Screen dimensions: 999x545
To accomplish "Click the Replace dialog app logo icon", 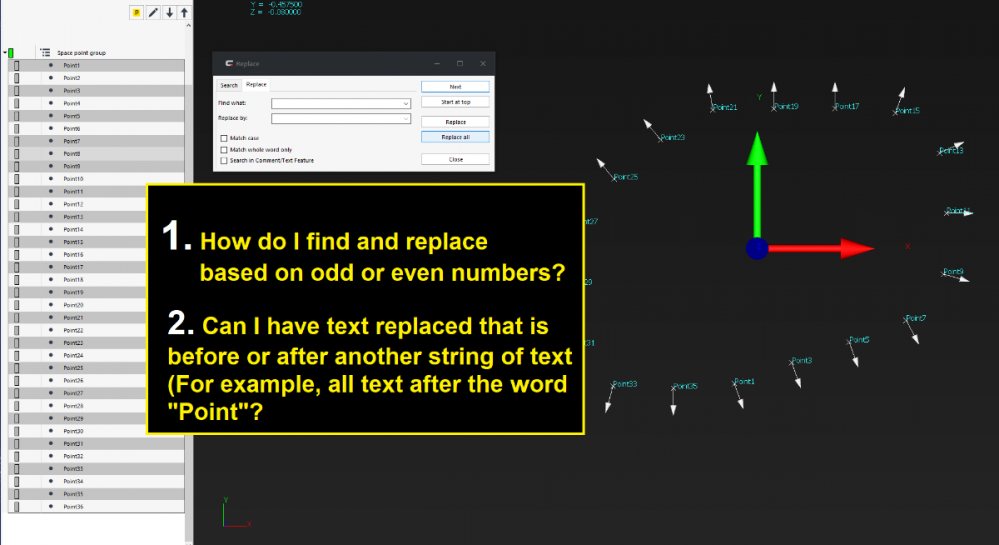I will 229,63.
